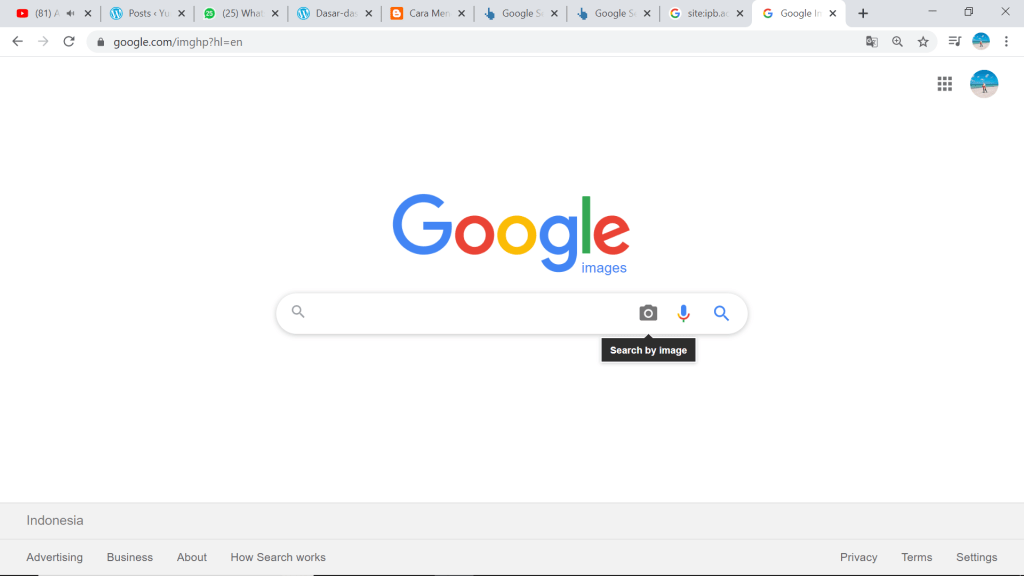Click the Search by image camera icon
This screenshot has width=1024, height=576.
point(648,313)
